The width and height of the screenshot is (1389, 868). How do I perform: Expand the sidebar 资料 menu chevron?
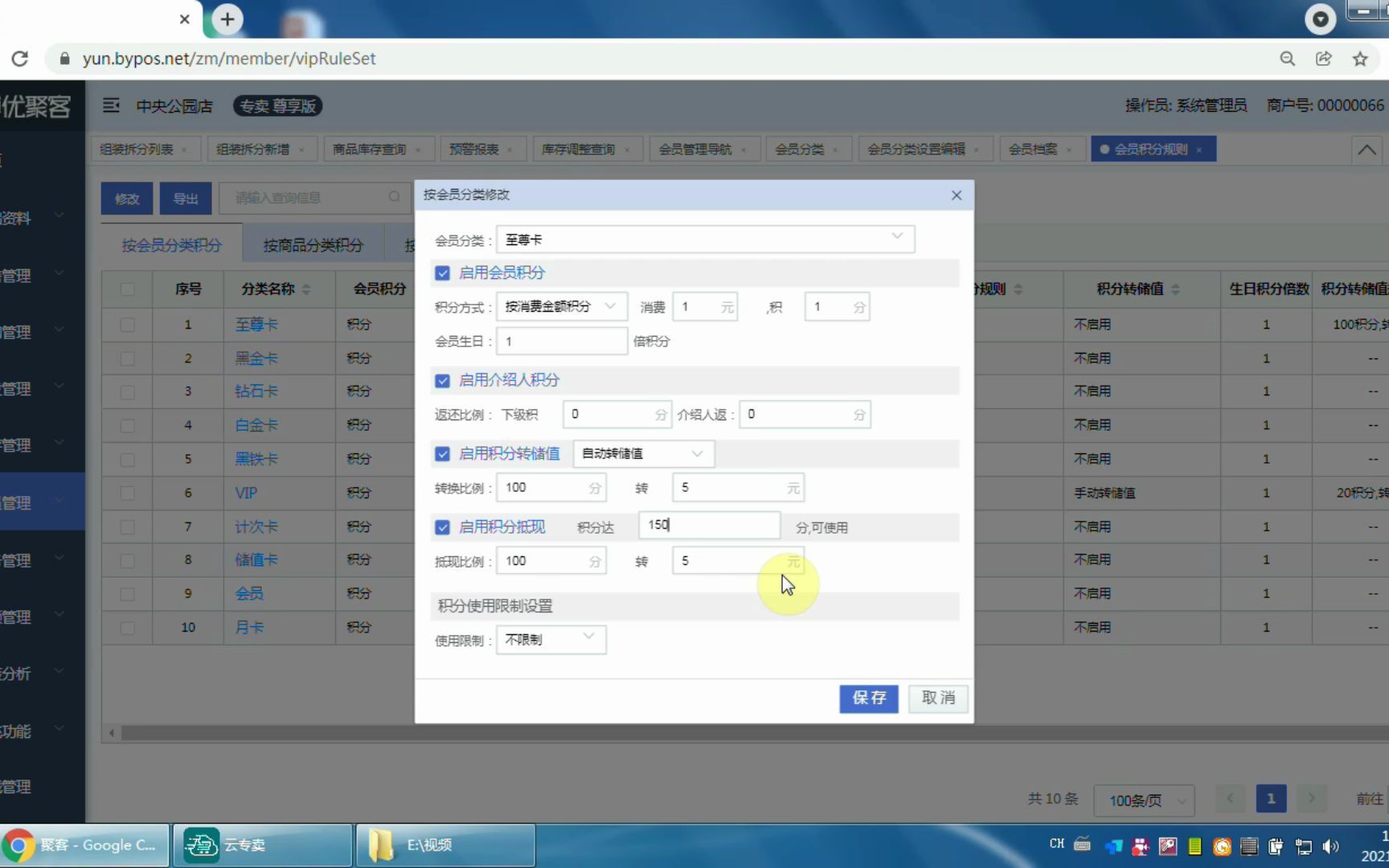coord(59,215)
